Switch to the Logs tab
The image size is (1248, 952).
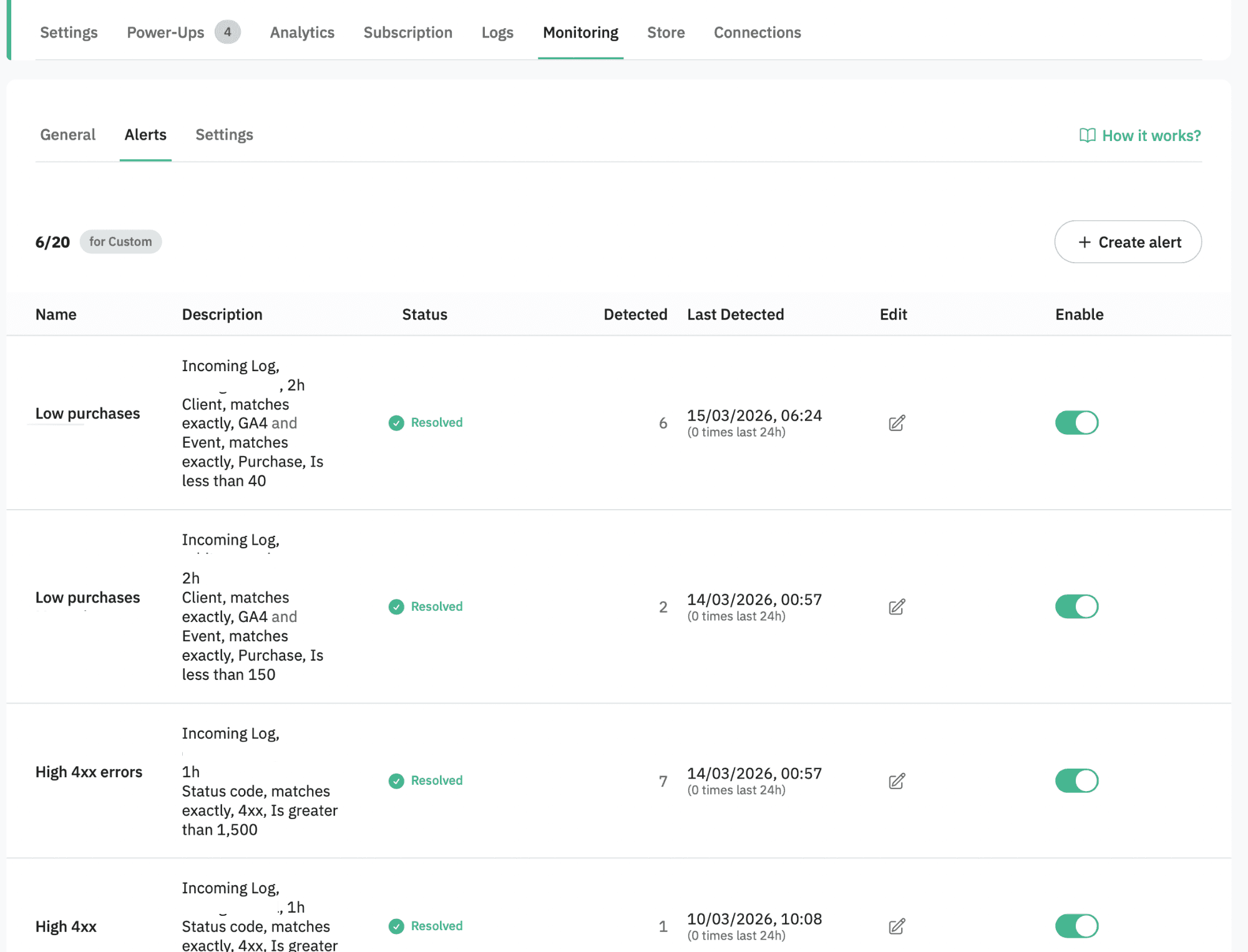point(497,32)
